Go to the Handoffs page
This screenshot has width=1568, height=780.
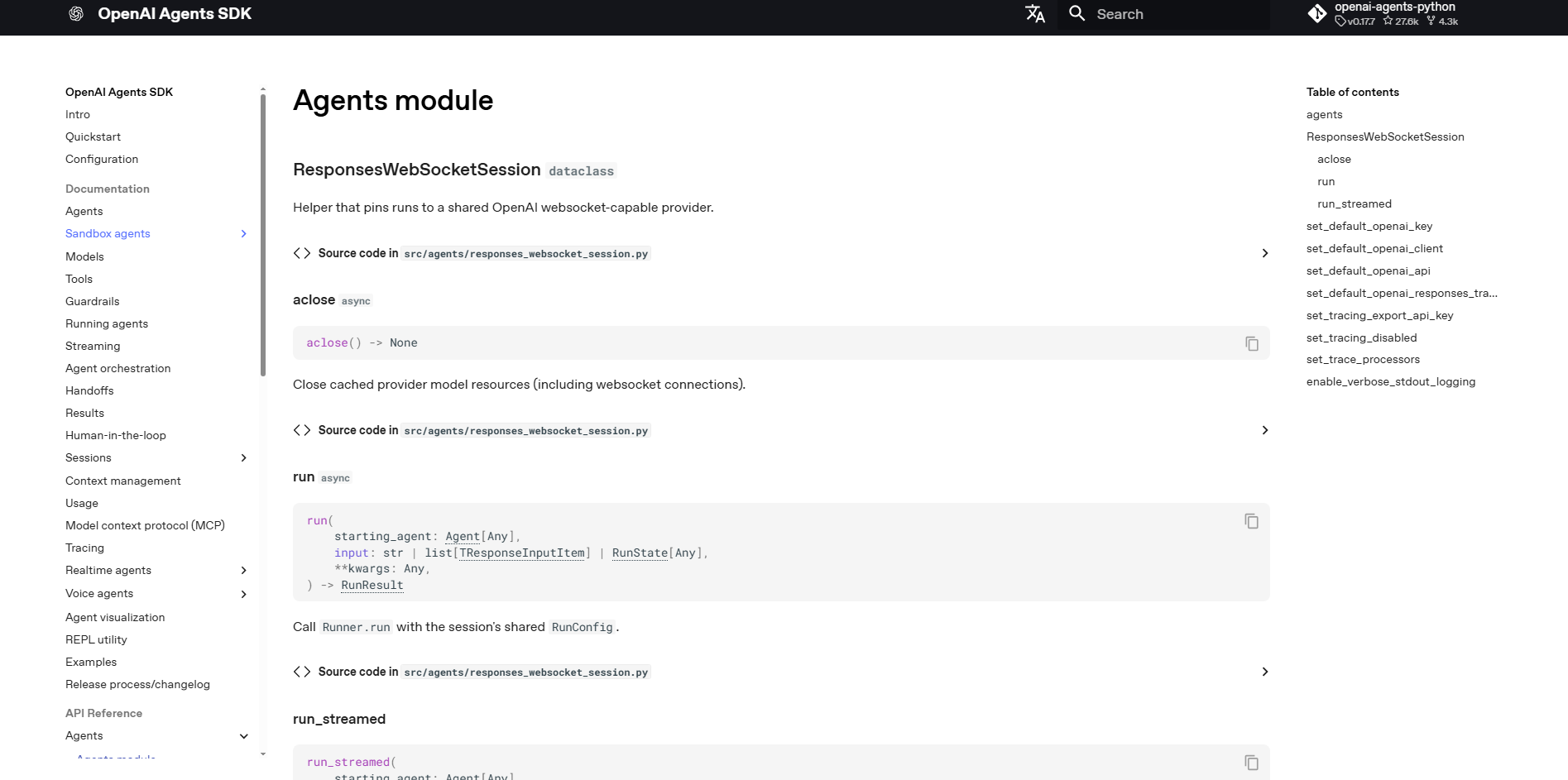(89, 391)
